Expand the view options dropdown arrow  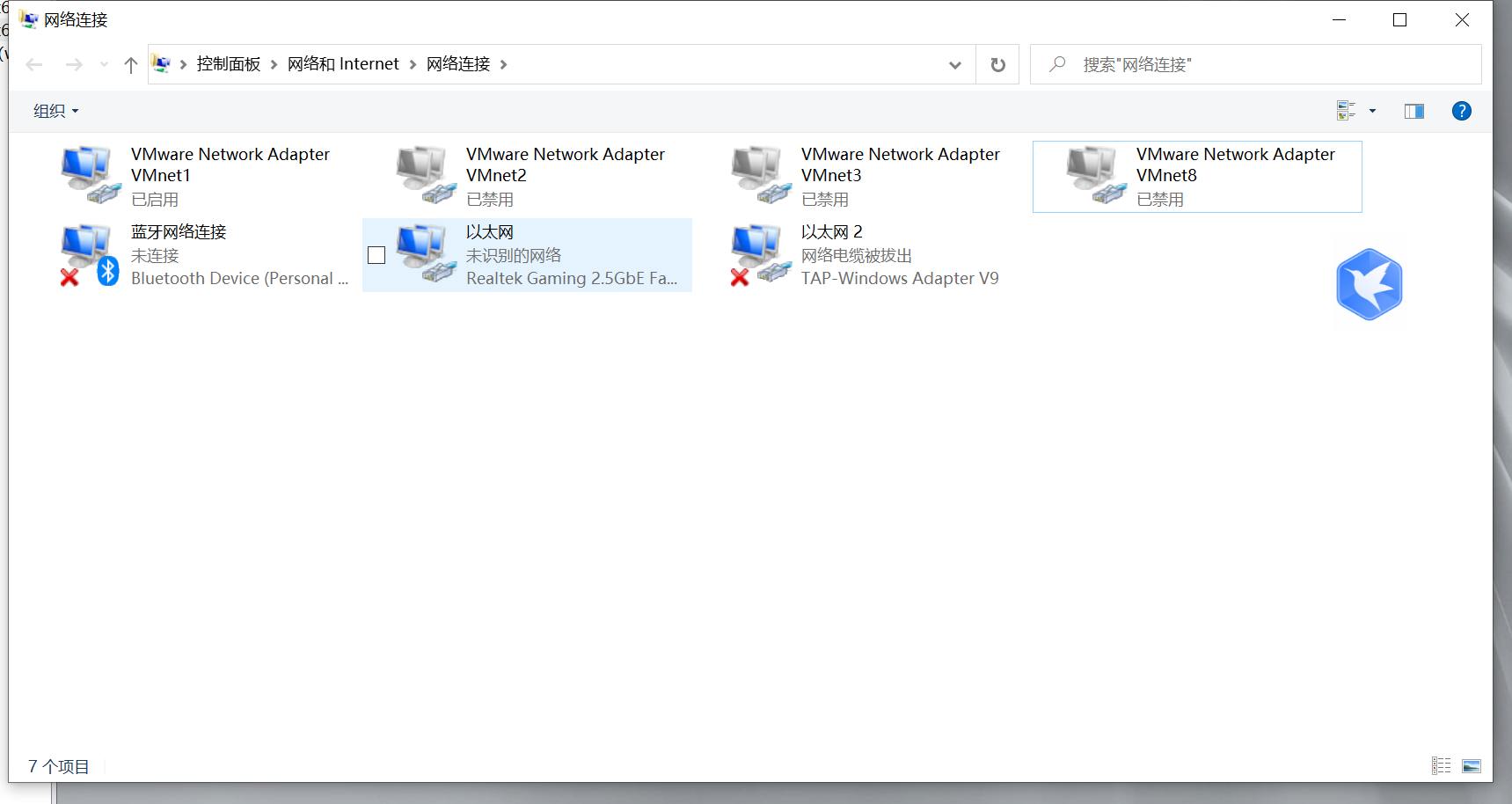[x=1372, y=111]
